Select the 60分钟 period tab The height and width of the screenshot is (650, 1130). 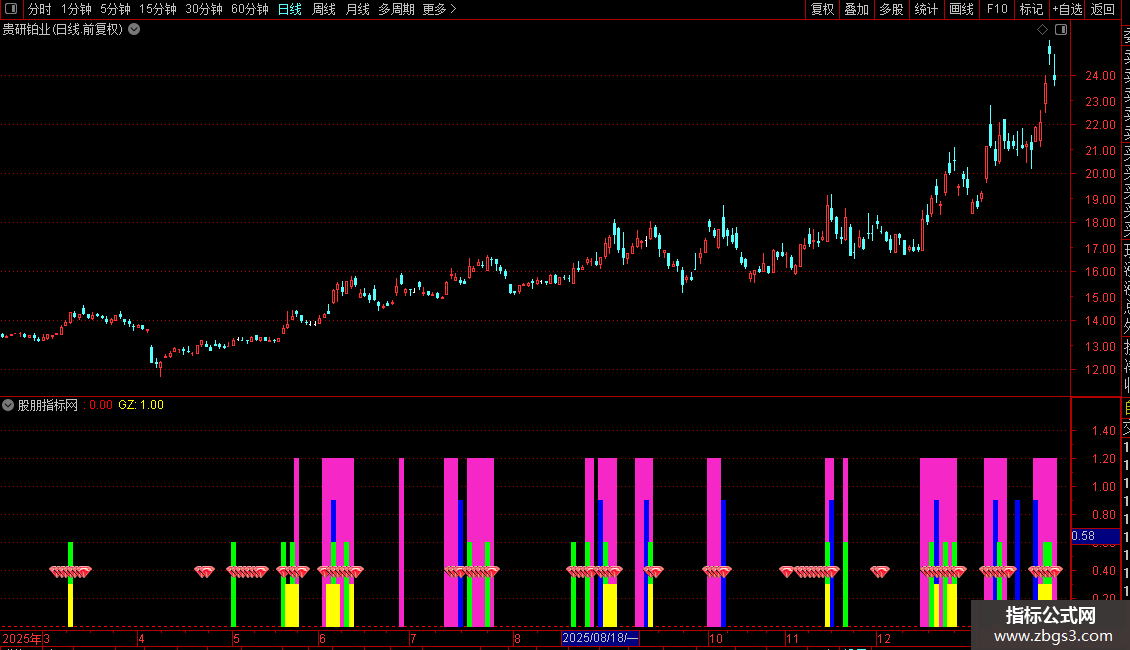click(x=250, y=9)
